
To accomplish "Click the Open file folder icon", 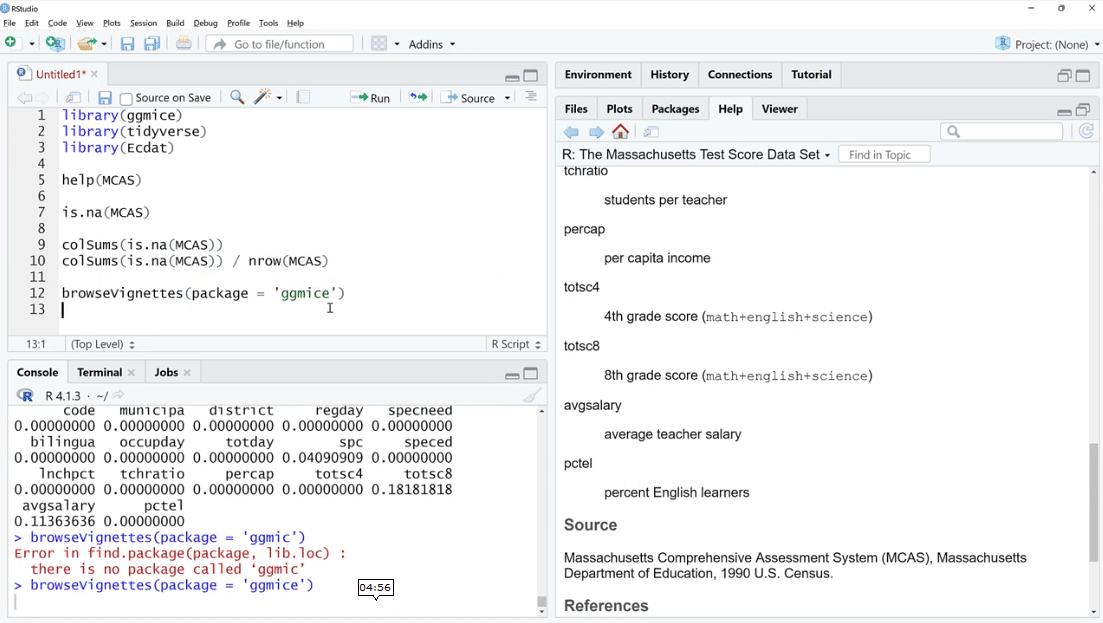I will pyautogui.click(x=87, y=44).
